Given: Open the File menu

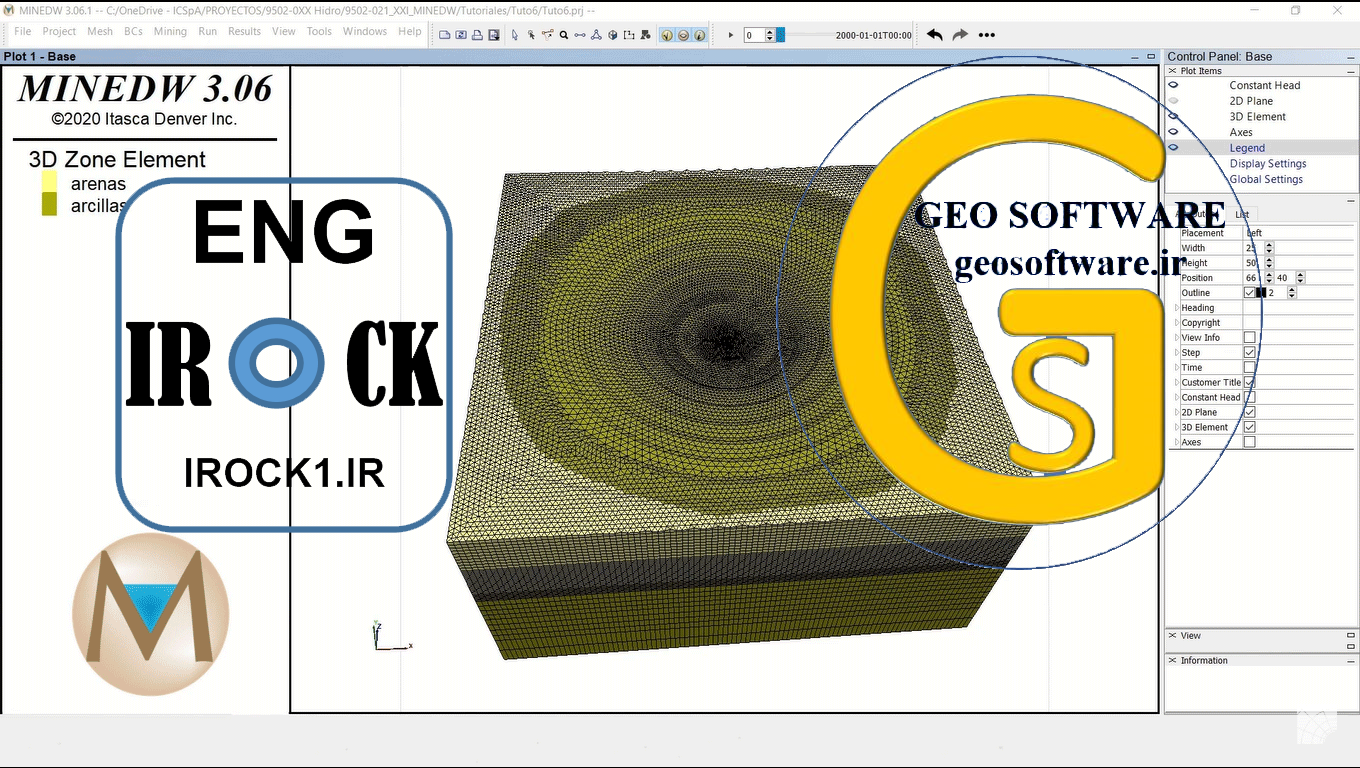Looking at the screenshot, I should [x=22, y=32].
